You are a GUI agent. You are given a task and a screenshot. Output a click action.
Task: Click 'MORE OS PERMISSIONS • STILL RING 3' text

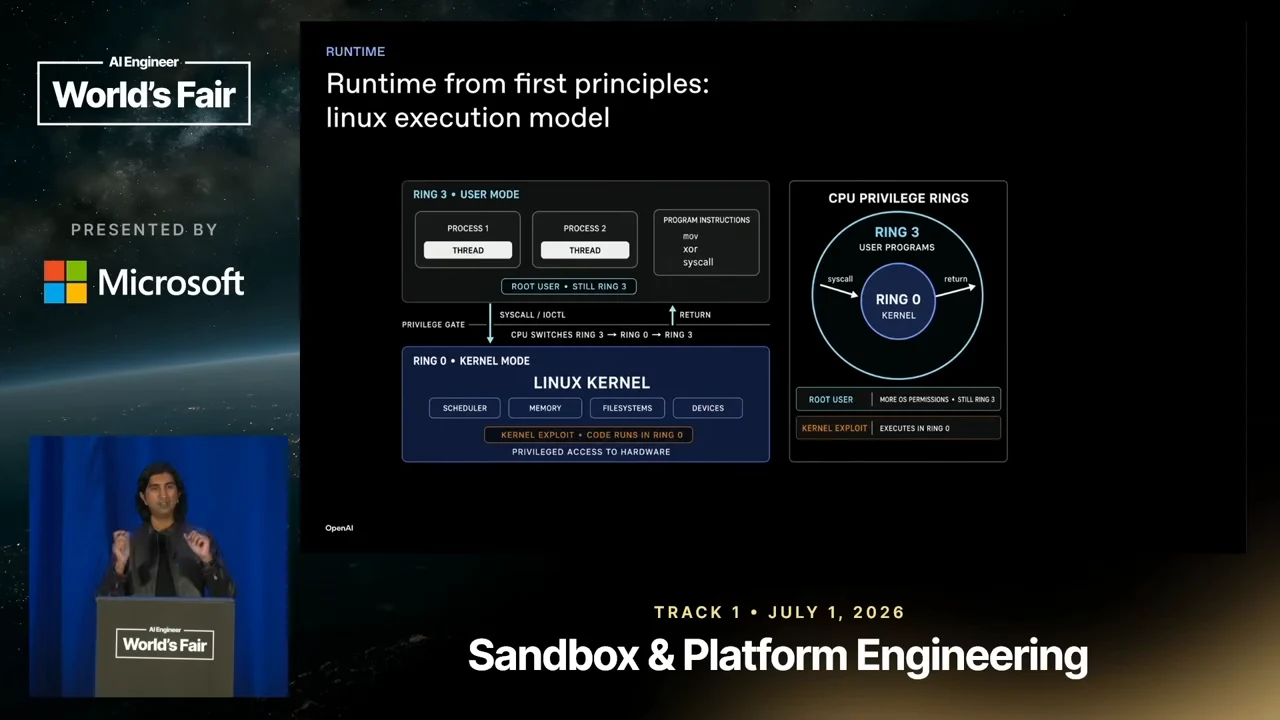coord(937,399)
